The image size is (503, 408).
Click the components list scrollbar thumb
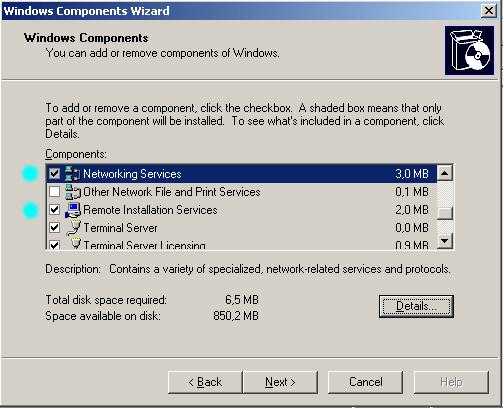coord(445,213)
